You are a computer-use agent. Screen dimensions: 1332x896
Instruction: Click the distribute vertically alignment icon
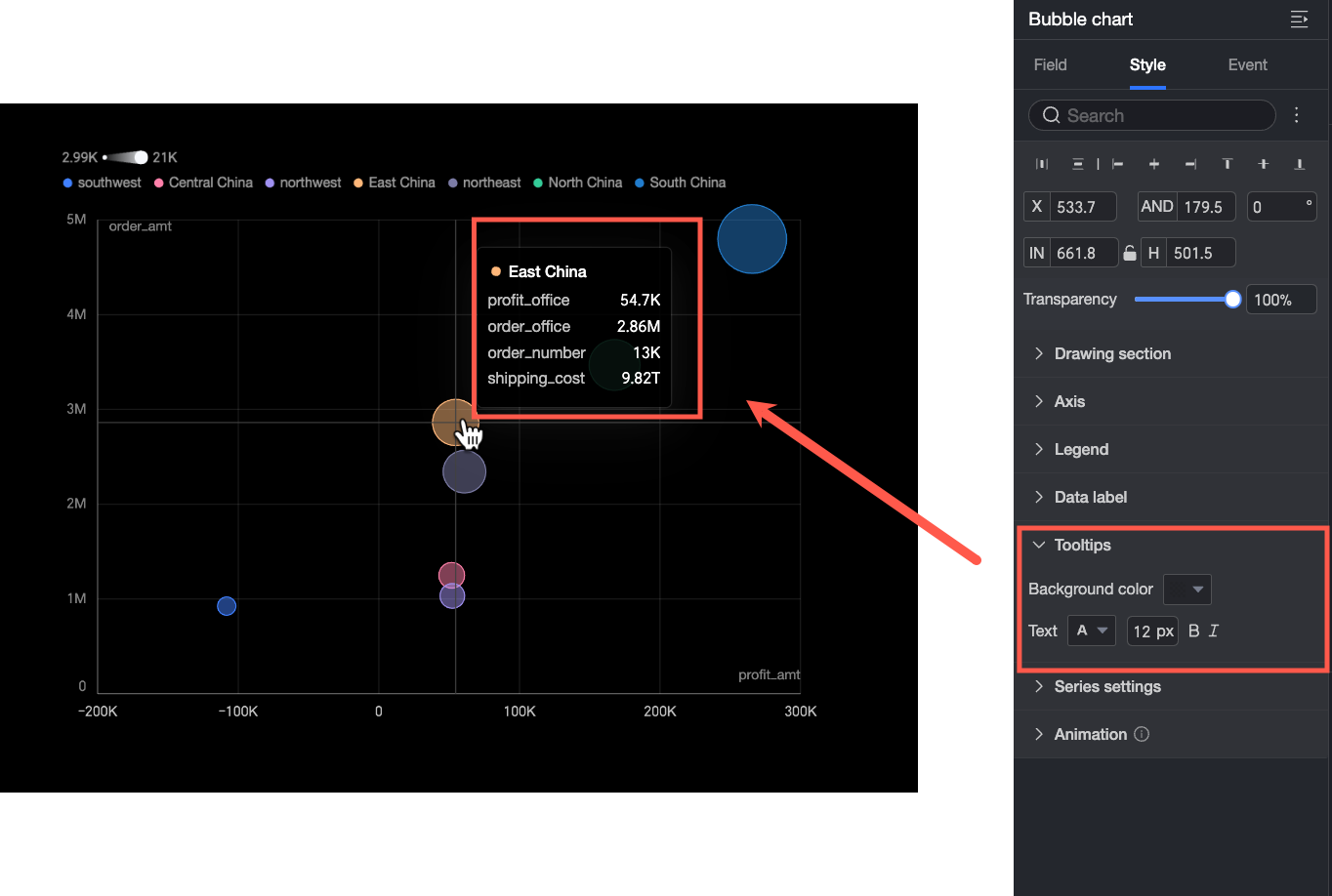tap(1078, 164)
